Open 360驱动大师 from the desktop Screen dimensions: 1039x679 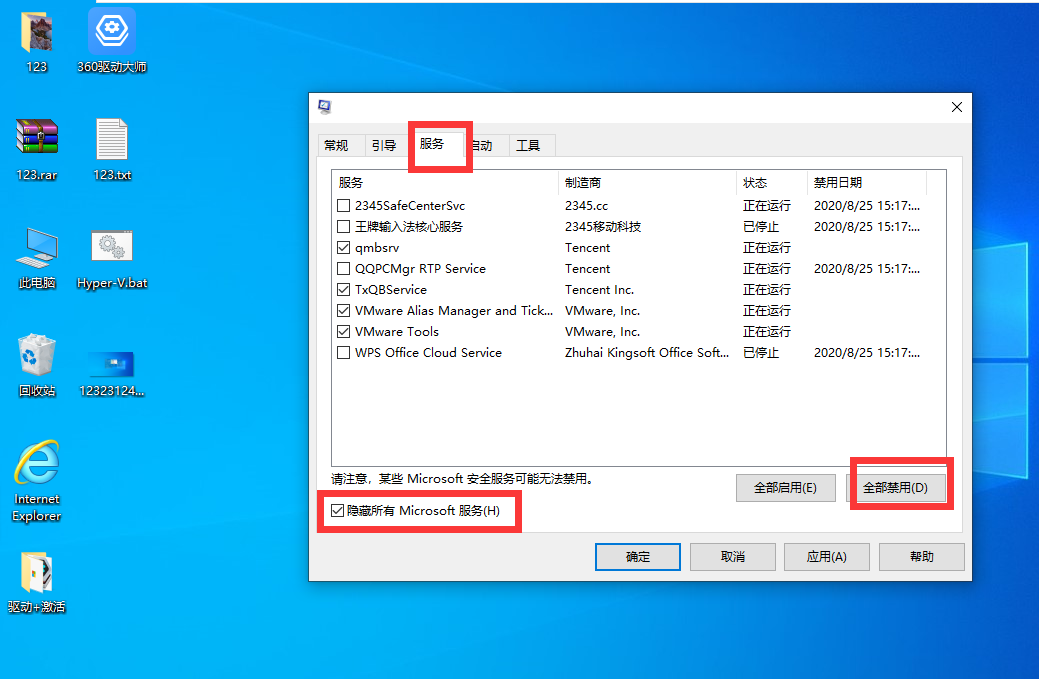click(x=112, y=31)
